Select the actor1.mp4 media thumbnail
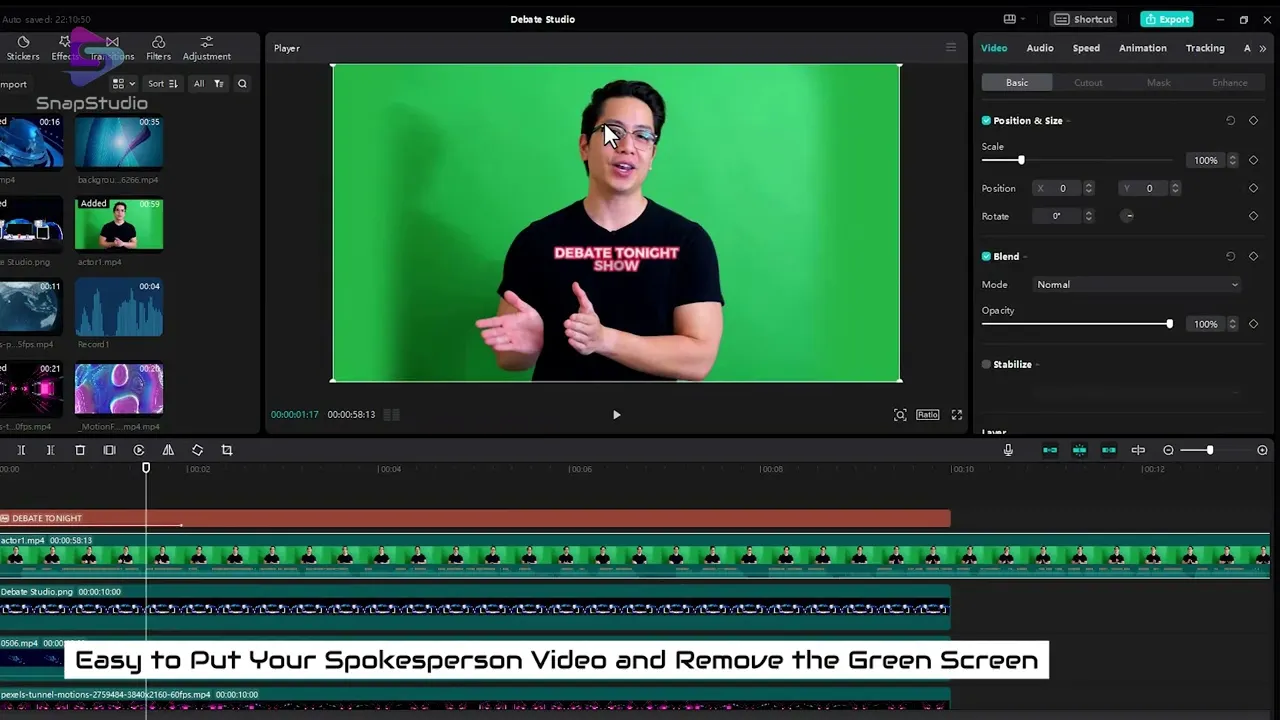The image size is (1280, 720). [119, 223]
